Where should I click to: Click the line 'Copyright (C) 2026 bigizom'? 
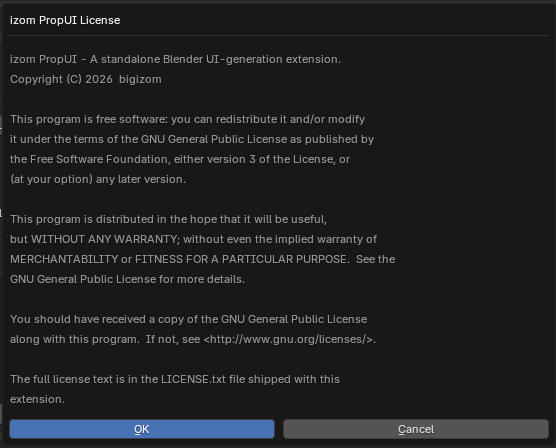[x=85, y=79]
